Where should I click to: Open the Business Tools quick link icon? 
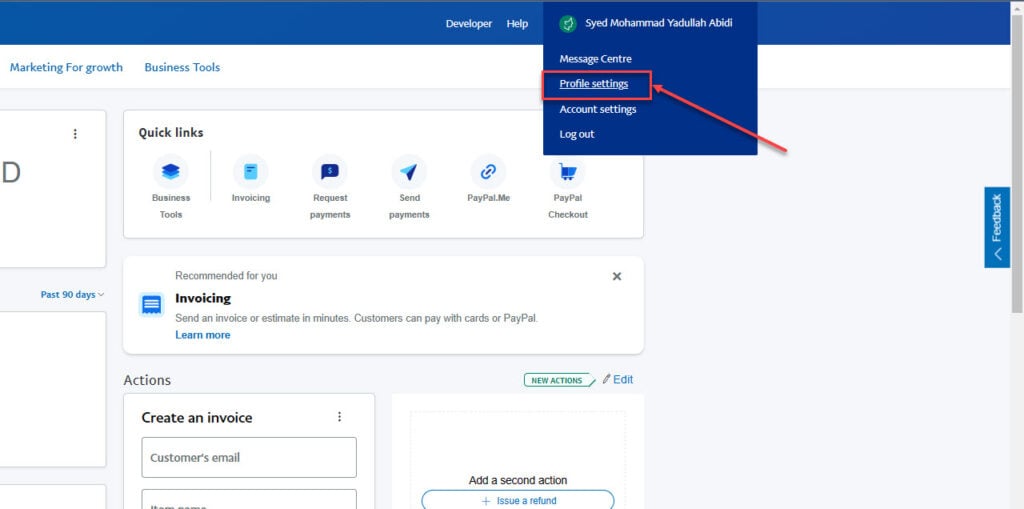170,172
